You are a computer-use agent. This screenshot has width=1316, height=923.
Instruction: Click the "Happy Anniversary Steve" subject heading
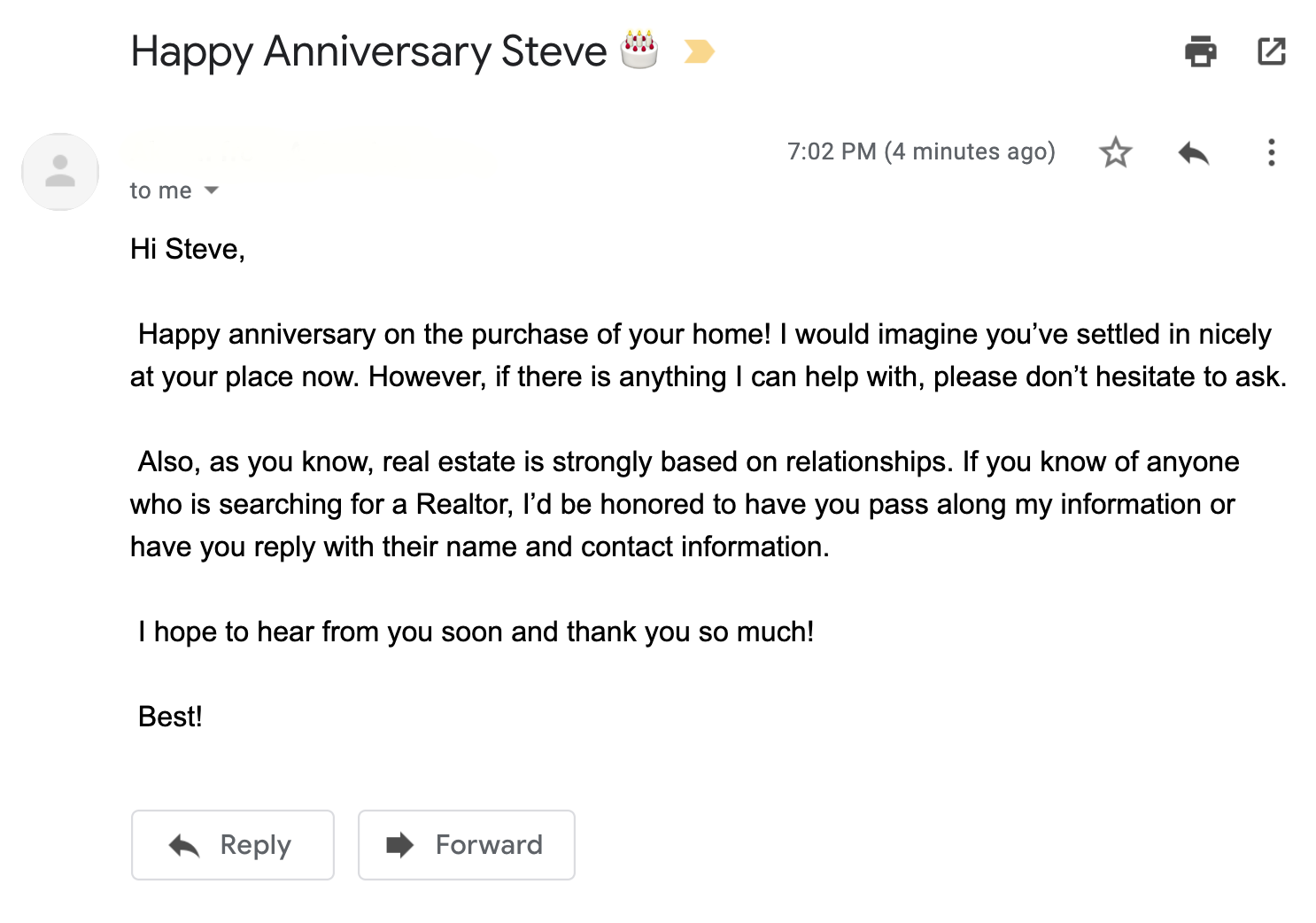click(x=368, y=51)
